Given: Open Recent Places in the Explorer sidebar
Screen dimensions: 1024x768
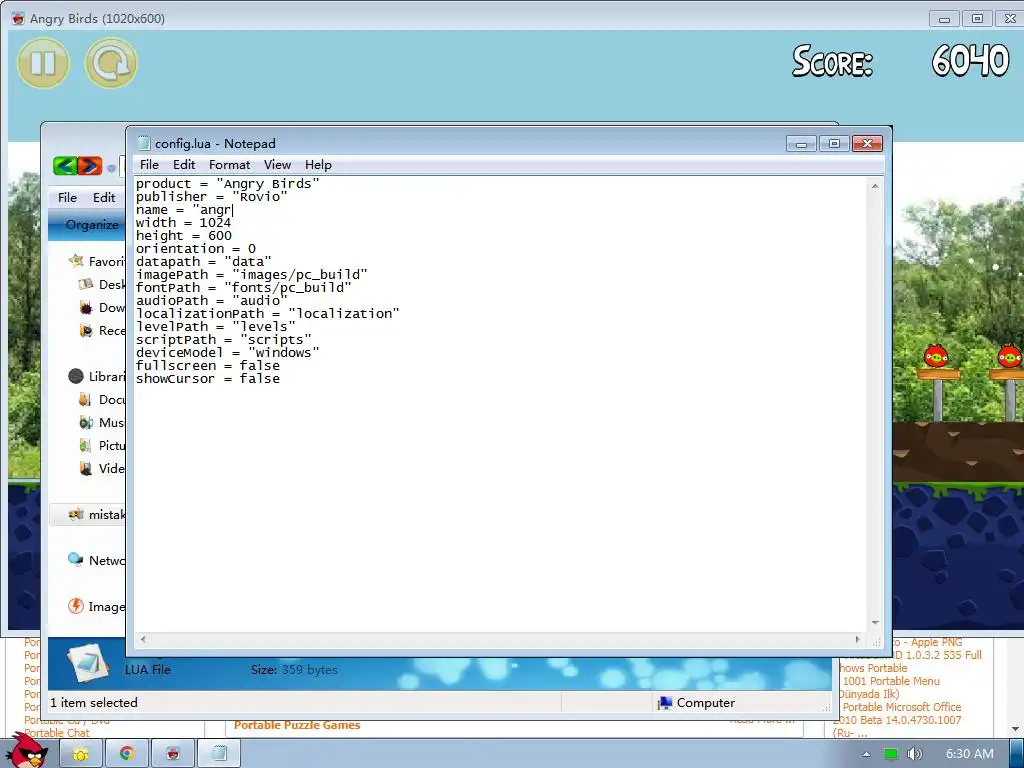Looking at the screenshot, I should coord(102,330).
